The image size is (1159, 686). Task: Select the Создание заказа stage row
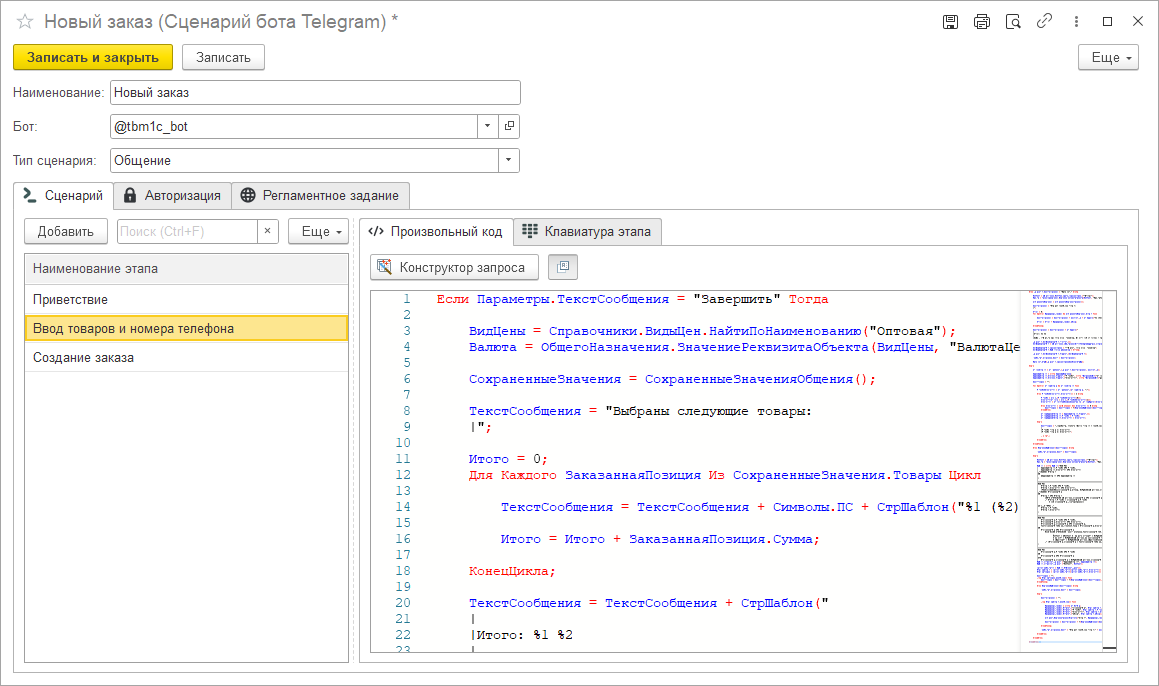tap(186, 358)
